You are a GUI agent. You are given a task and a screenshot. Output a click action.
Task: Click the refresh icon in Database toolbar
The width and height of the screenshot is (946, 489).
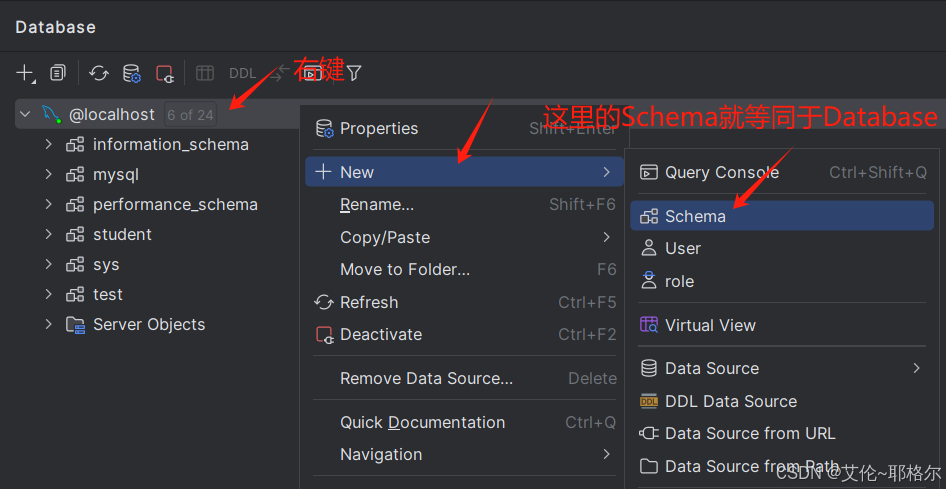[x=99, y=73]
